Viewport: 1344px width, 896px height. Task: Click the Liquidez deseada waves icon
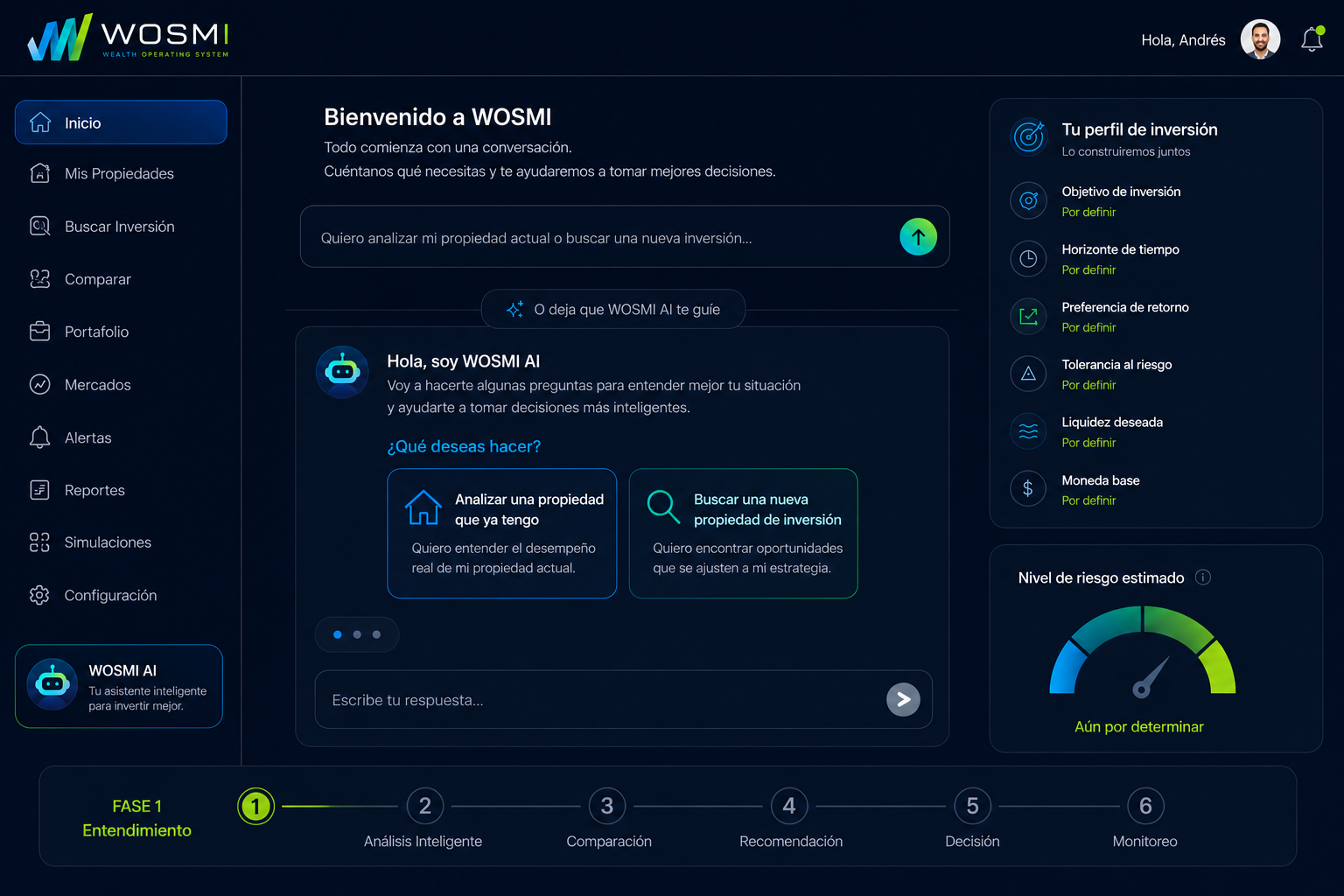[1028, 431]
